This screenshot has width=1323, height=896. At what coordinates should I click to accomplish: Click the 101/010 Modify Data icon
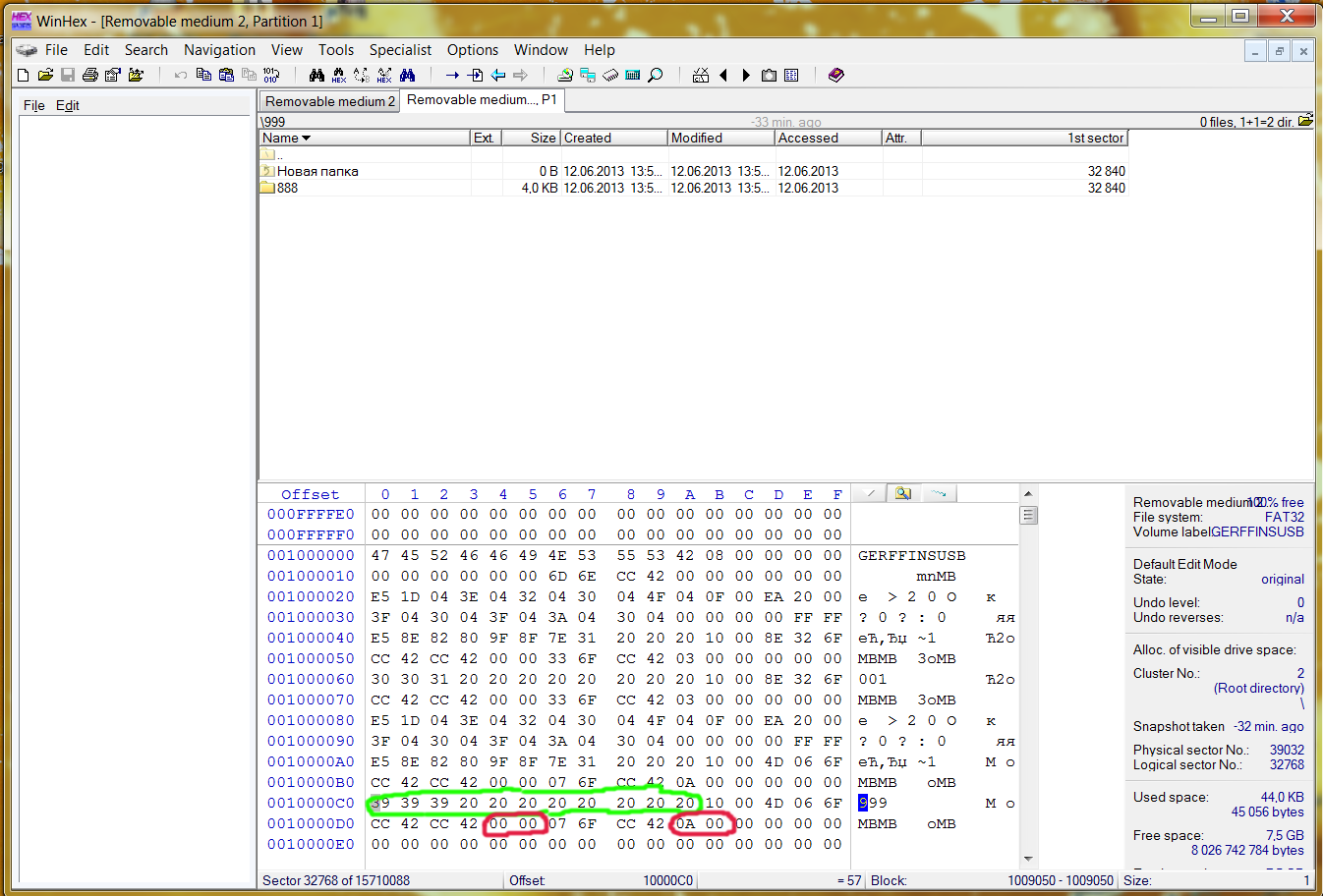coord(271,75)
